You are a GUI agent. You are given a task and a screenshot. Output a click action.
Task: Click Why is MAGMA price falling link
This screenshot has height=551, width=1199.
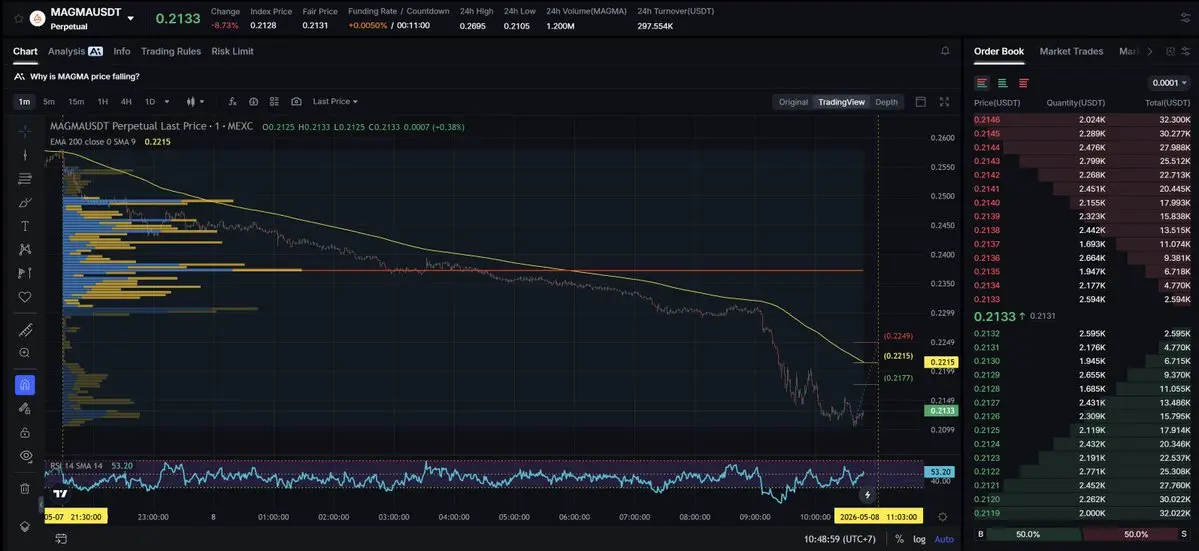click(x=85, y=76)
